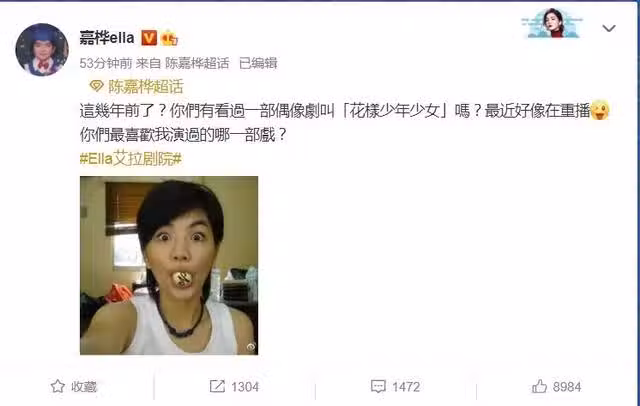Image resolution: width=640 pixels, height=406 pixels.
Task: Click the 8984 likes count
Action: pyautogui.click(x=567, y=387)
